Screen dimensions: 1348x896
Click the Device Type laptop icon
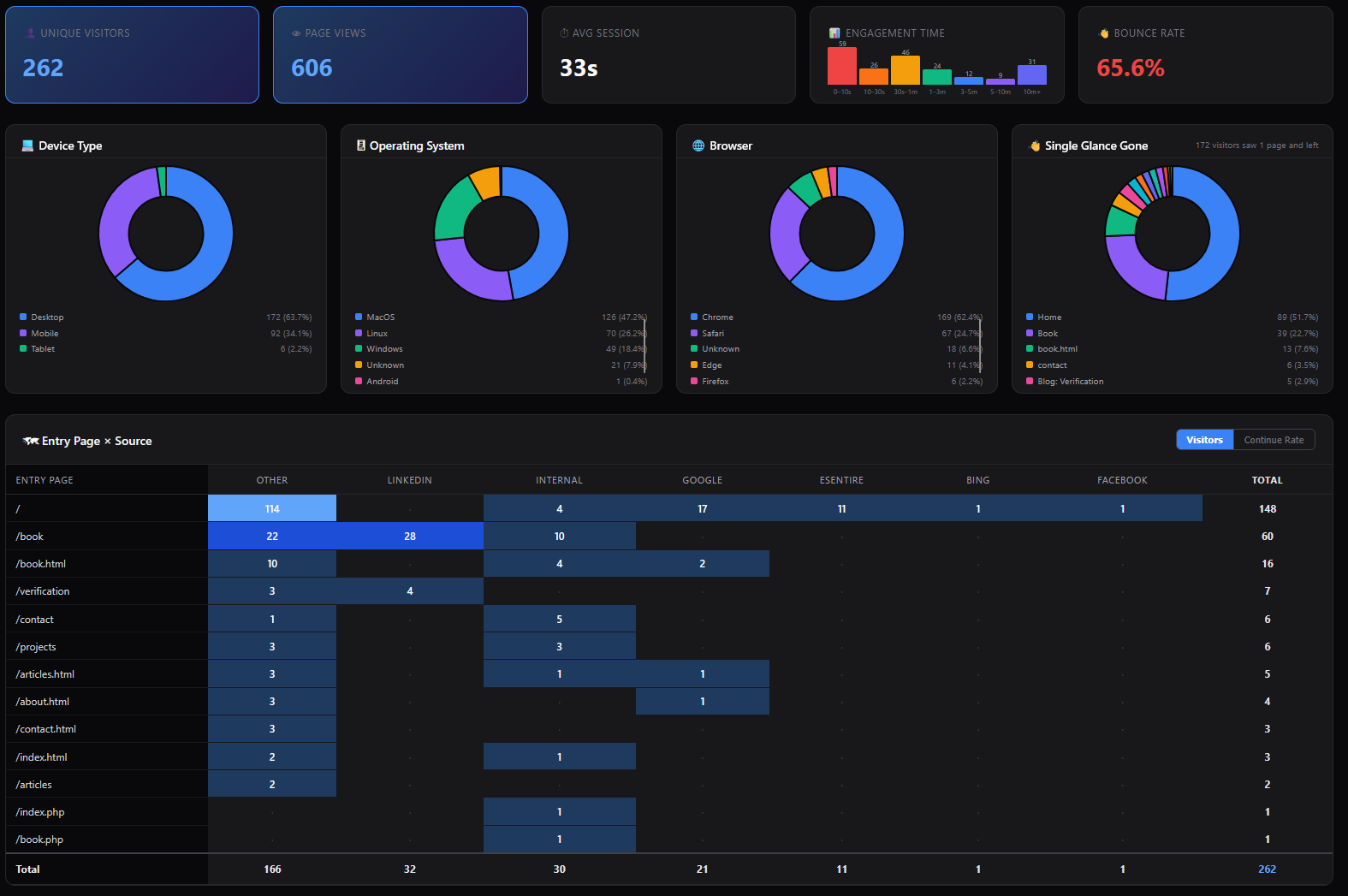point(27,145)
